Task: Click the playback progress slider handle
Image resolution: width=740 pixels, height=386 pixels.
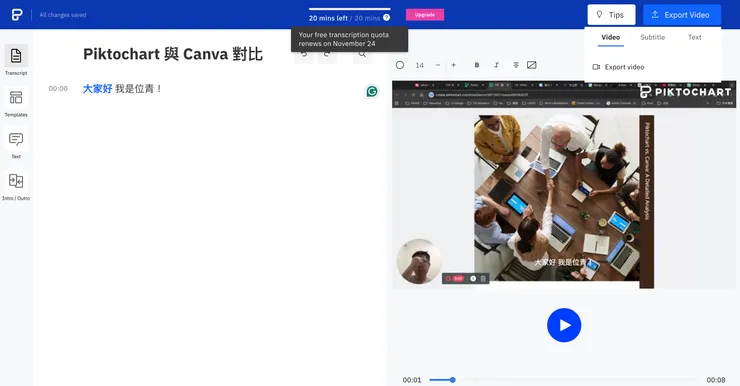Action: click(x=453, y=380)
